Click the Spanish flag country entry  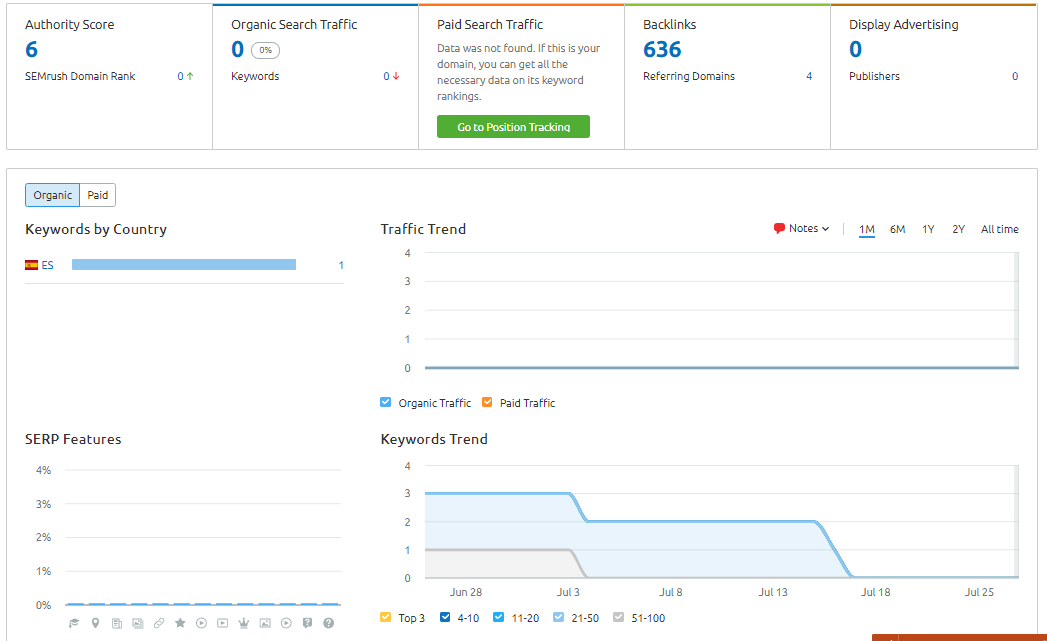coord(33,264)
